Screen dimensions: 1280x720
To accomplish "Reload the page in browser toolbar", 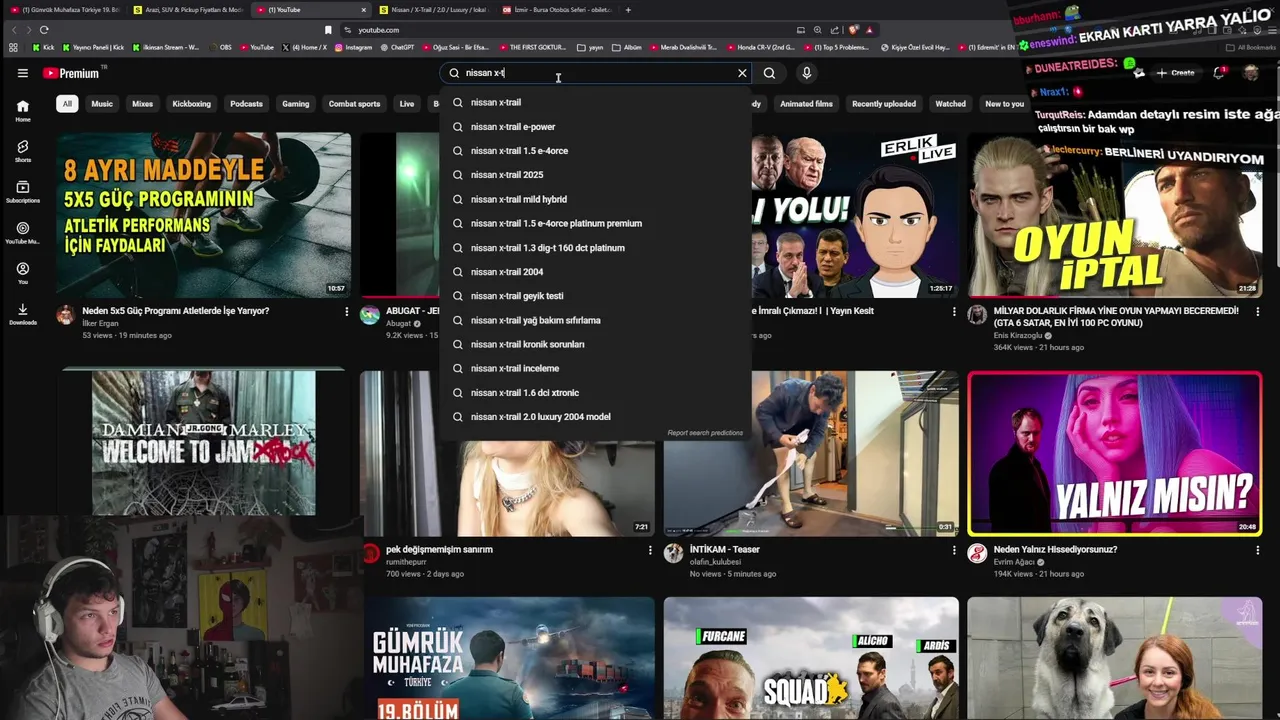I will click(44, 30).
